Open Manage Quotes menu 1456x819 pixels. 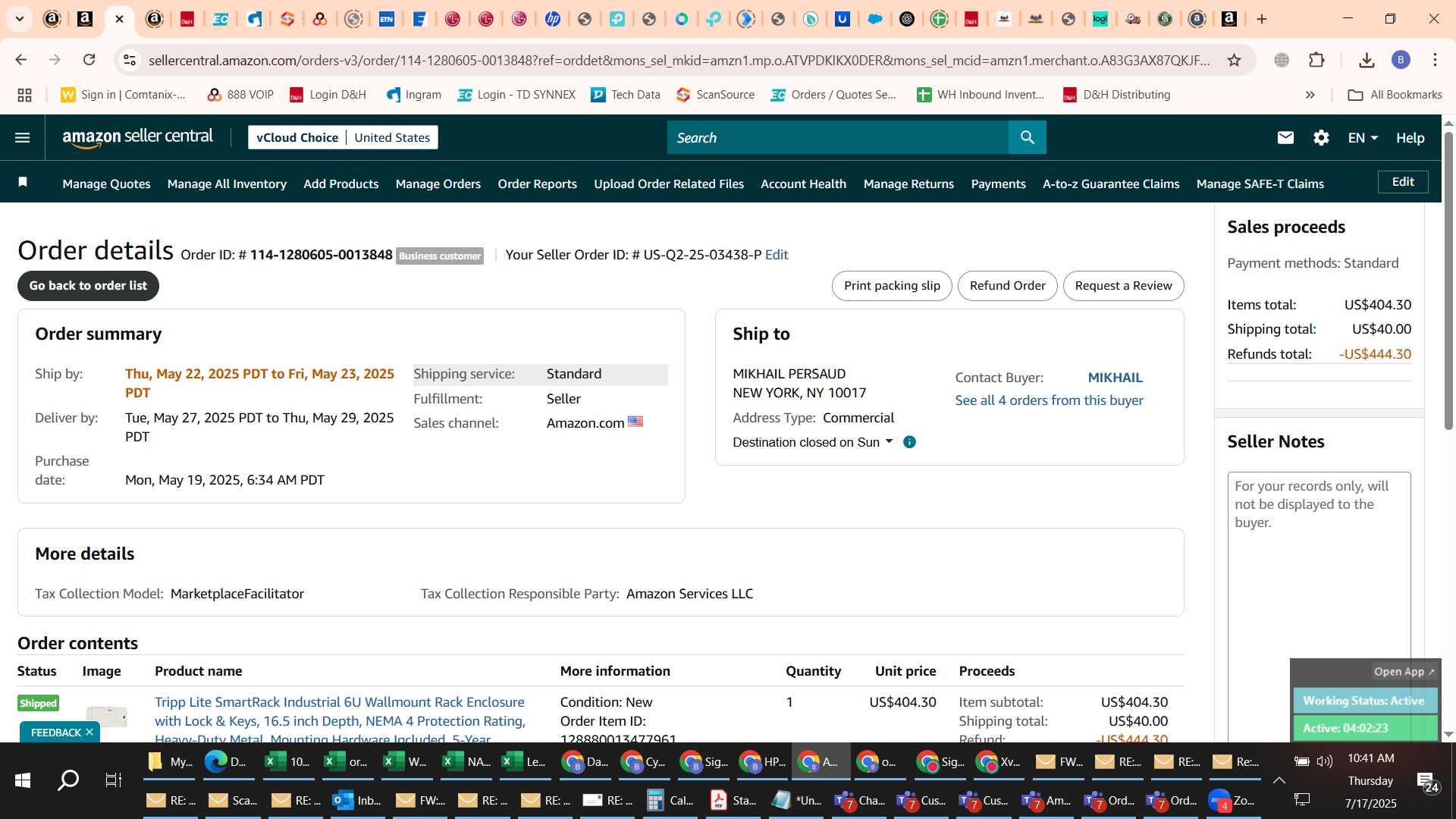coord(106,184)
